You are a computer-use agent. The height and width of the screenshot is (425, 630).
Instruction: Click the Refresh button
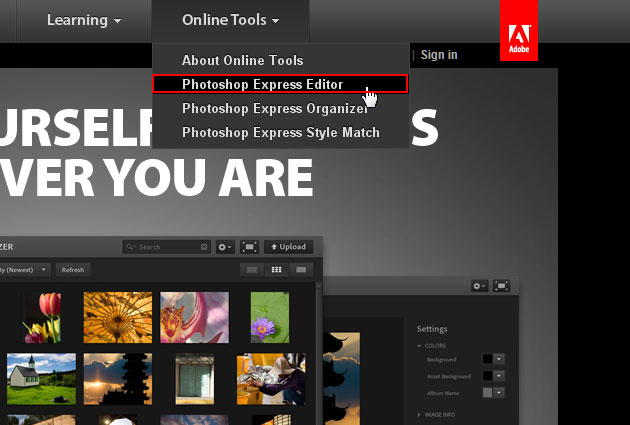[73, 270]
